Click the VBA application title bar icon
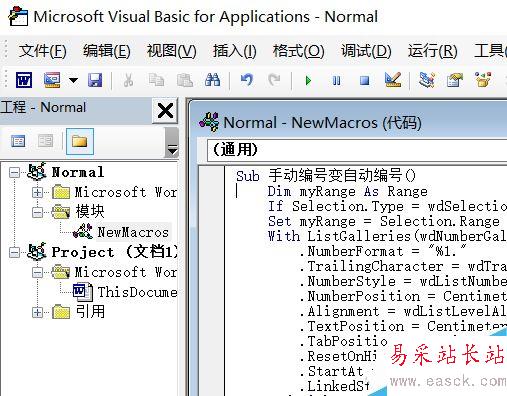Screen dimensions: 507x396 (x=18, y=16)
